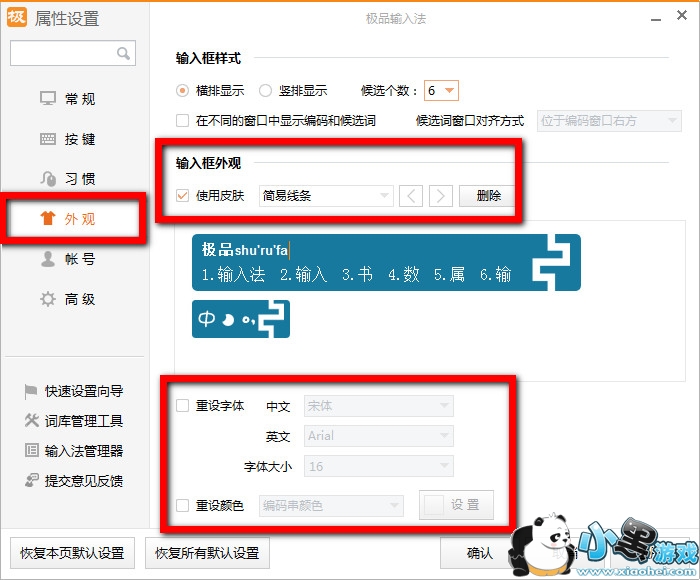This screenshot has height=580, width=700.
Task: Select 横排显示 radio button
Action: [x=182, y=91]
